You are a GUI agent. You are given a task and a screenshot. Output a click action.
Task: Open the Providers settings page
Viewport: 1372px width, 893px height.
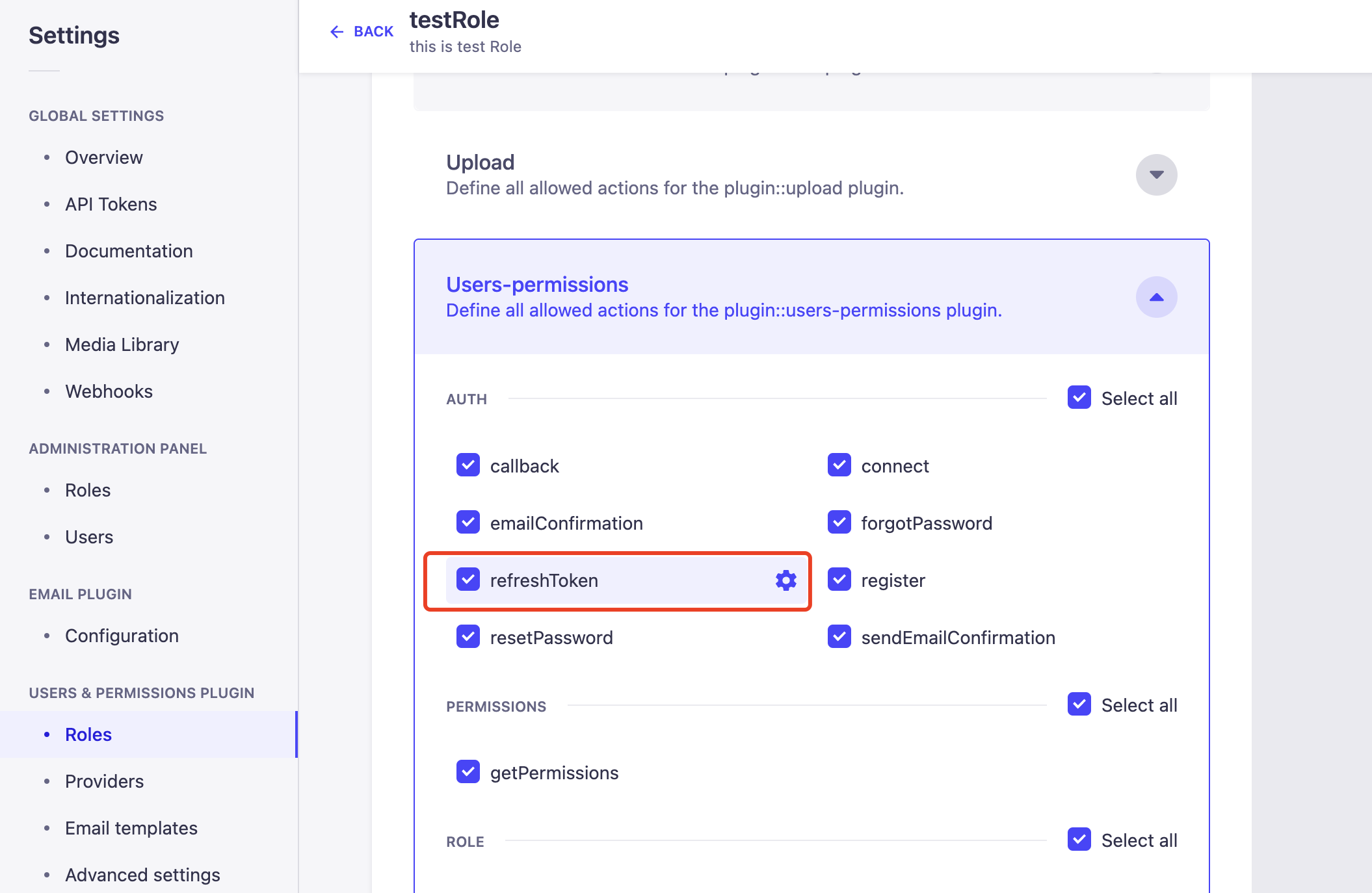[104, 781]
